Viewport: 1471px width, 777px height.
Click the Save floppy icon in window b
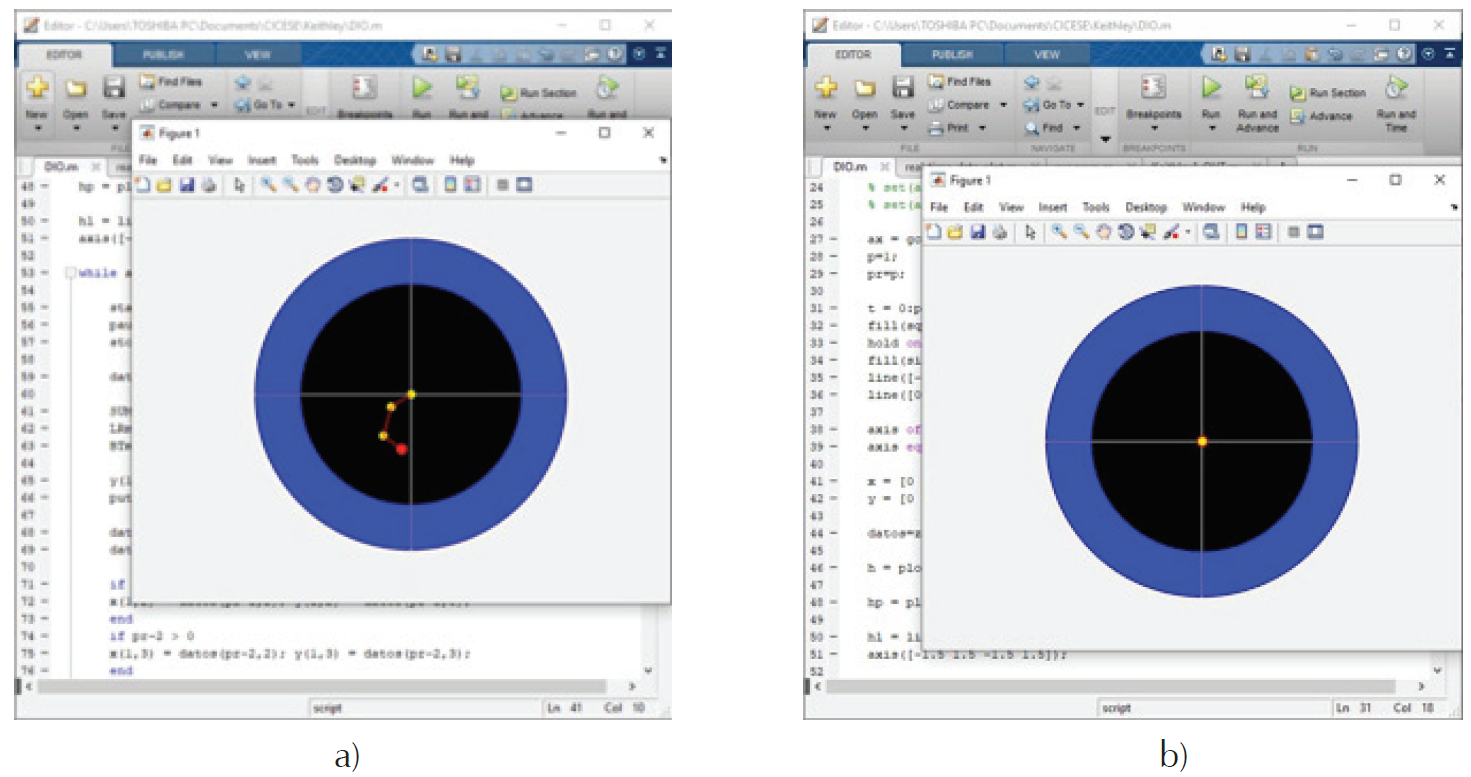903,88
